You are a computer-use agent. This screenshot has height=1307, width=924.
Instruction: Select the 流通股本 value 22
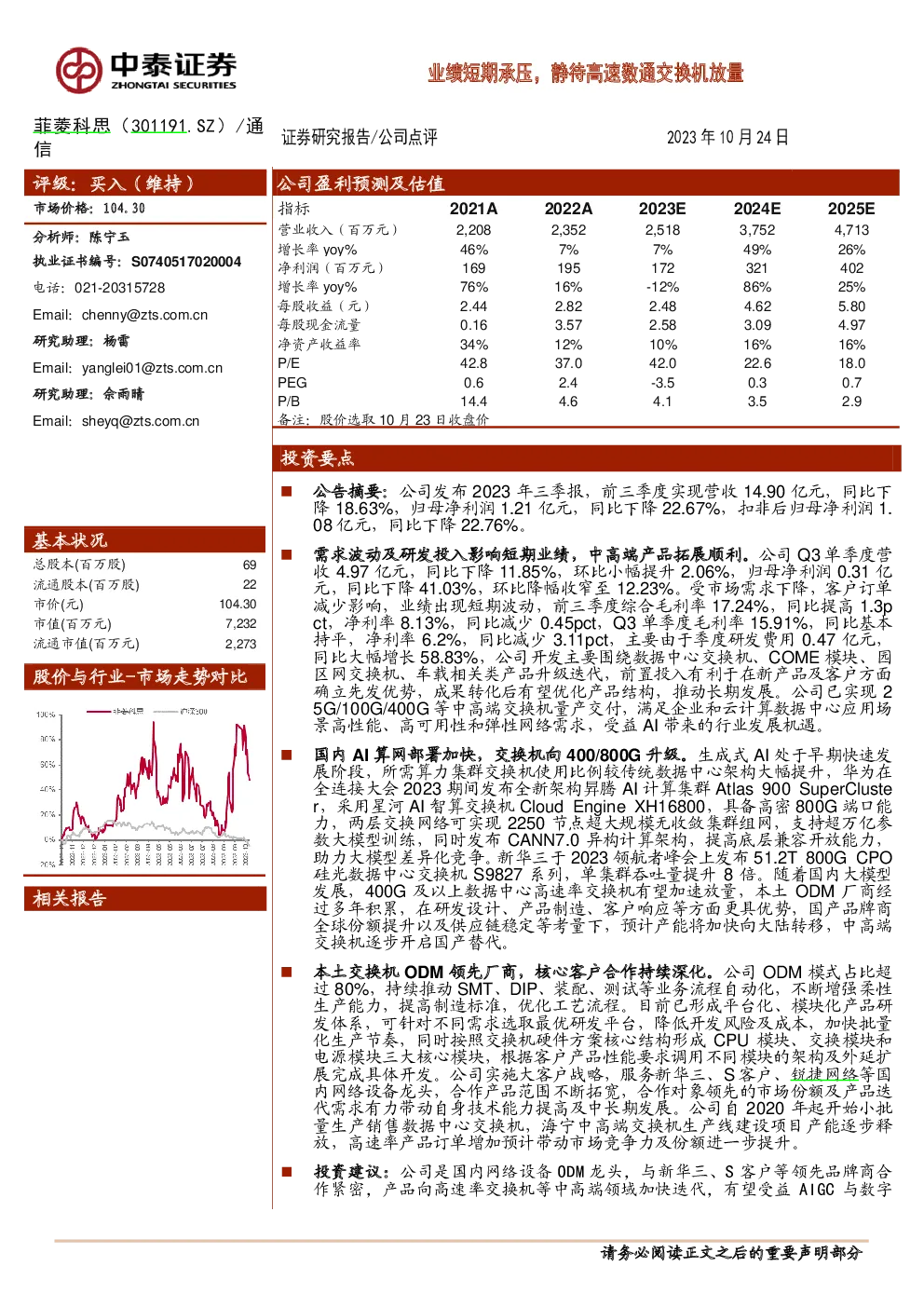point(250,584)
